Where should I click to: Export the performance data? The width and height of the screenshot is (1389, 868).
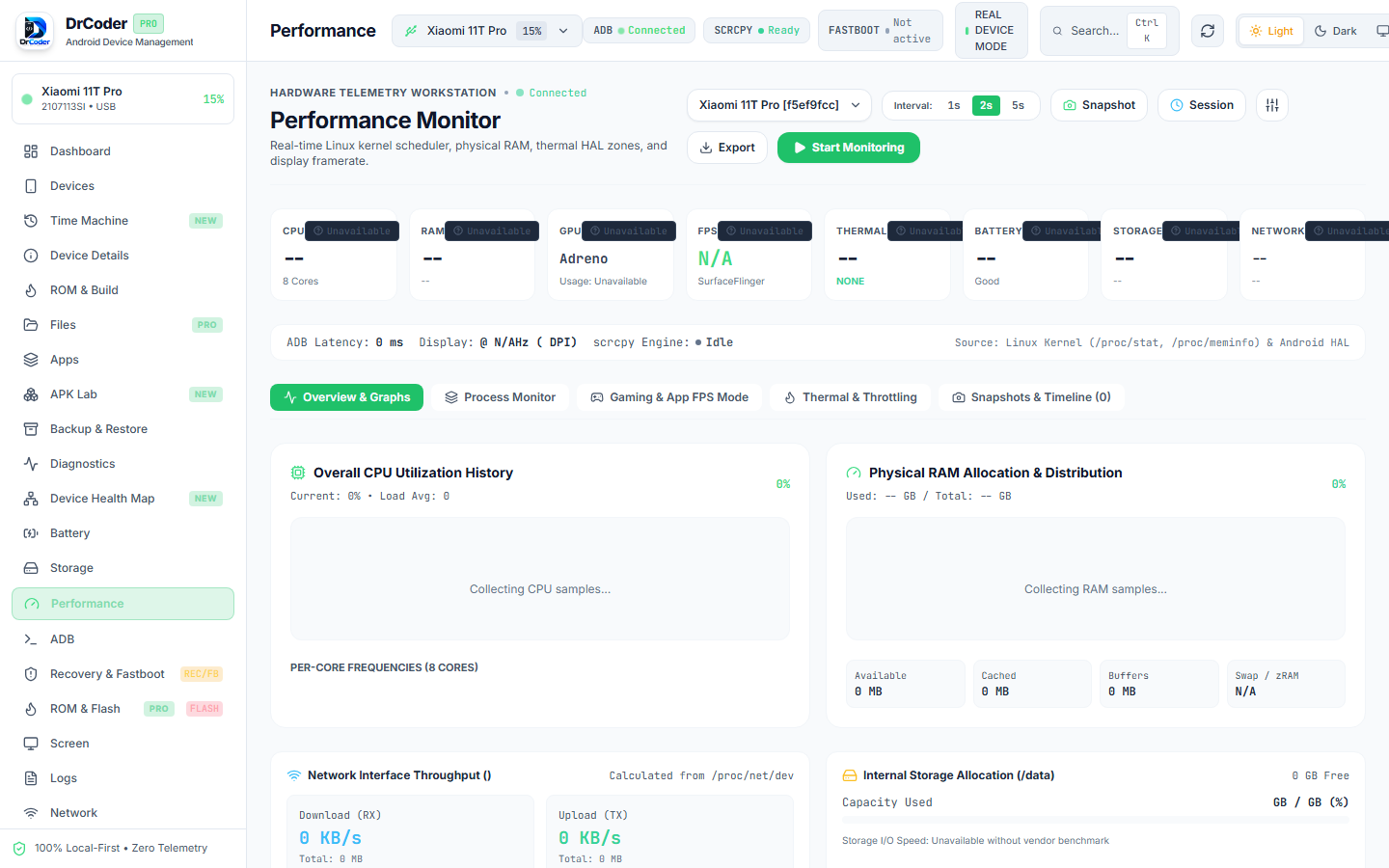coord(727,148)
